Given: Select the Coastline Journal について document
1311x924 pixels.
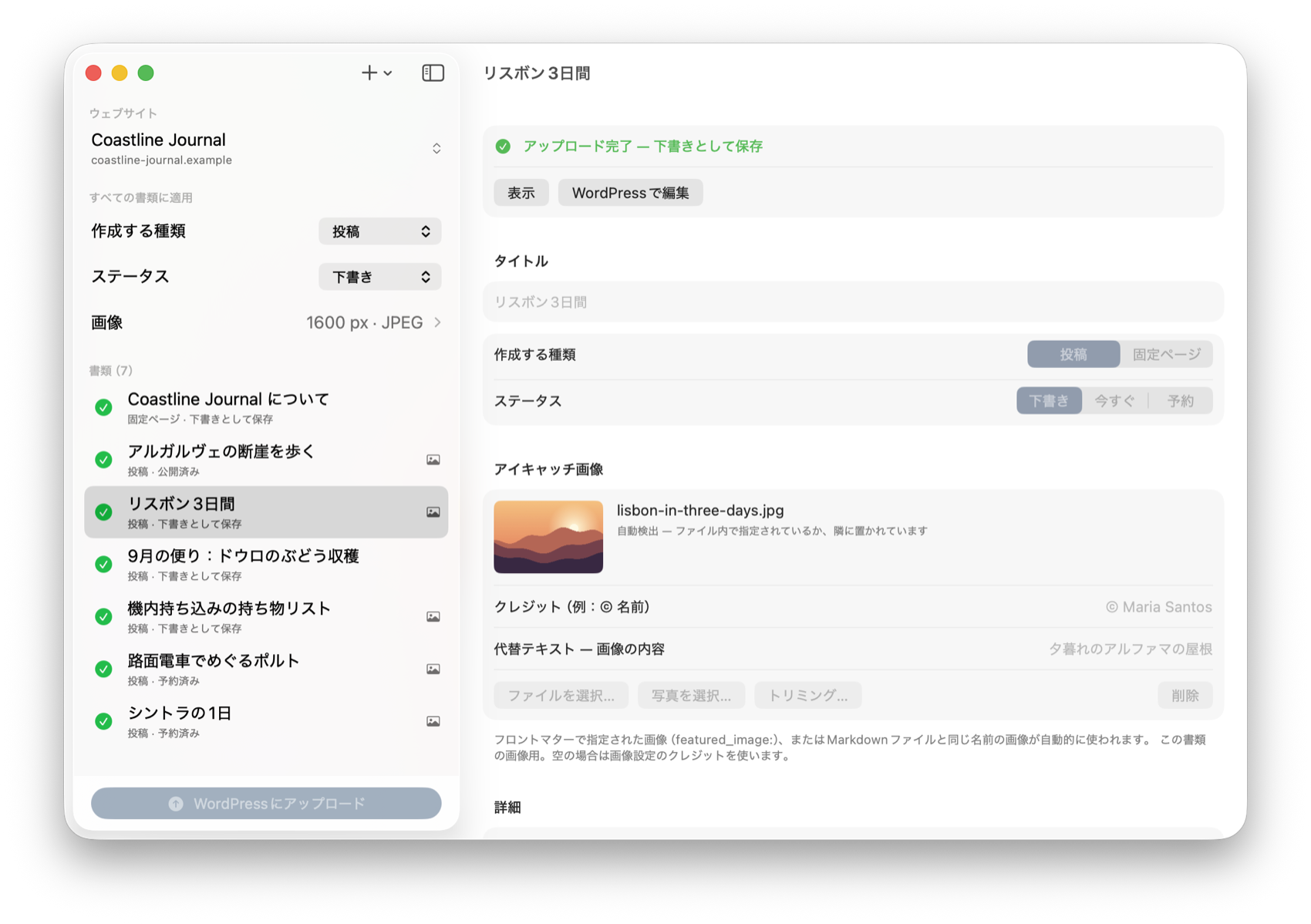Looking at the screenshot, I should coord(266,407).
